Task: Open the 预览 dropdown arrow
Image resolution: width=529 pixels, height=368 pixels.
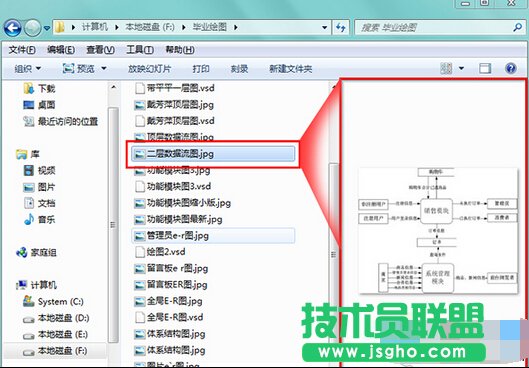Action: 104,69
